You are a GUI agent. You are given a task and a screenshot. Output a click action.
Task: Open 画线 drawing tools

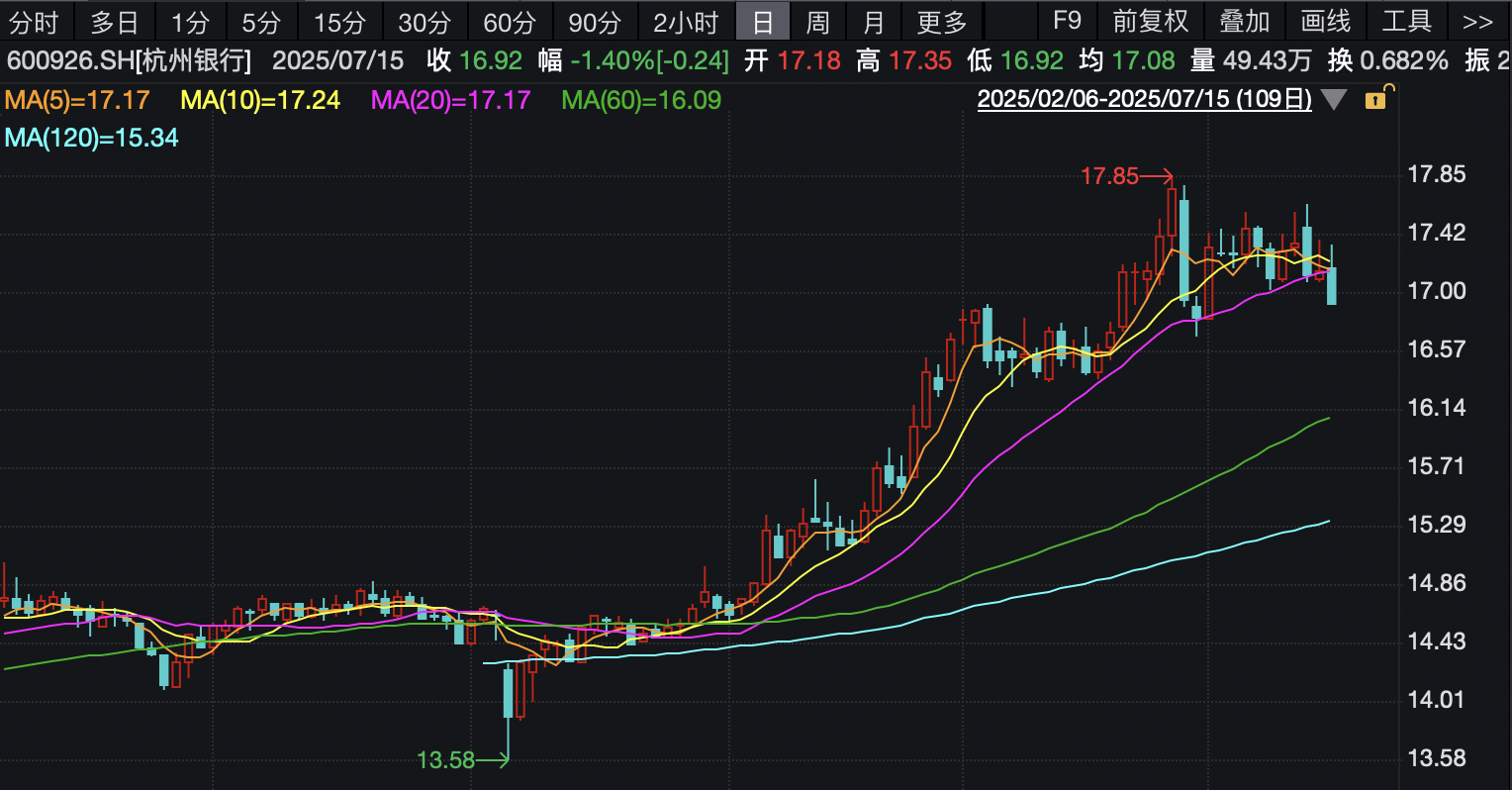pos(1325,22)
